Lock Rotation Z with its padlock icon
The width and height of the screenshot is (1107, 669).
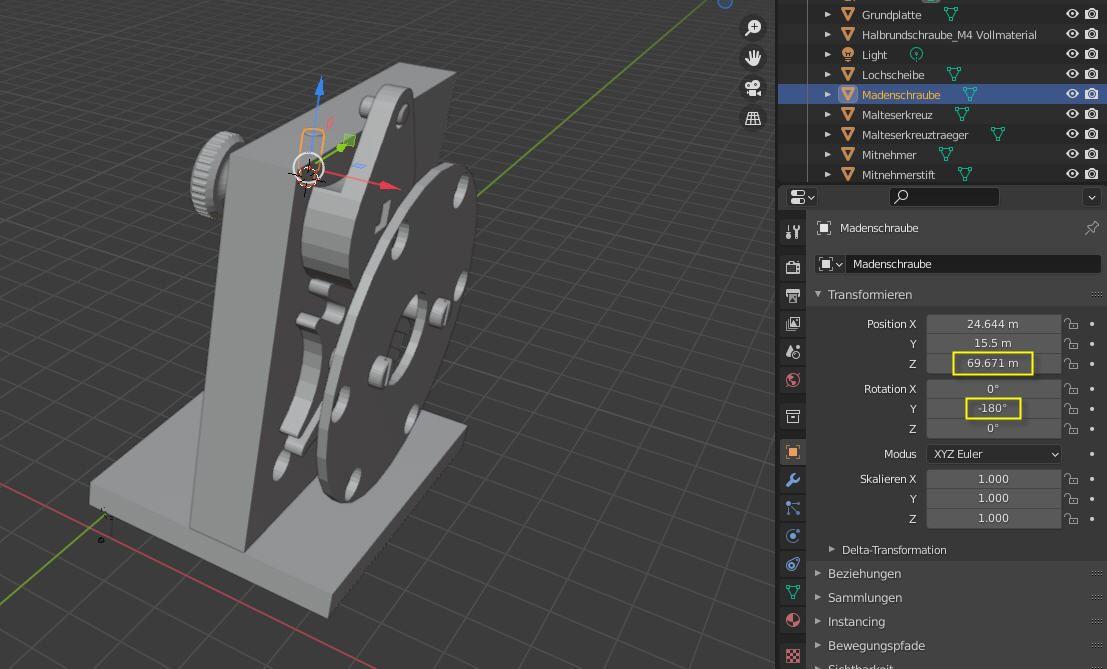pos(1072,428)
